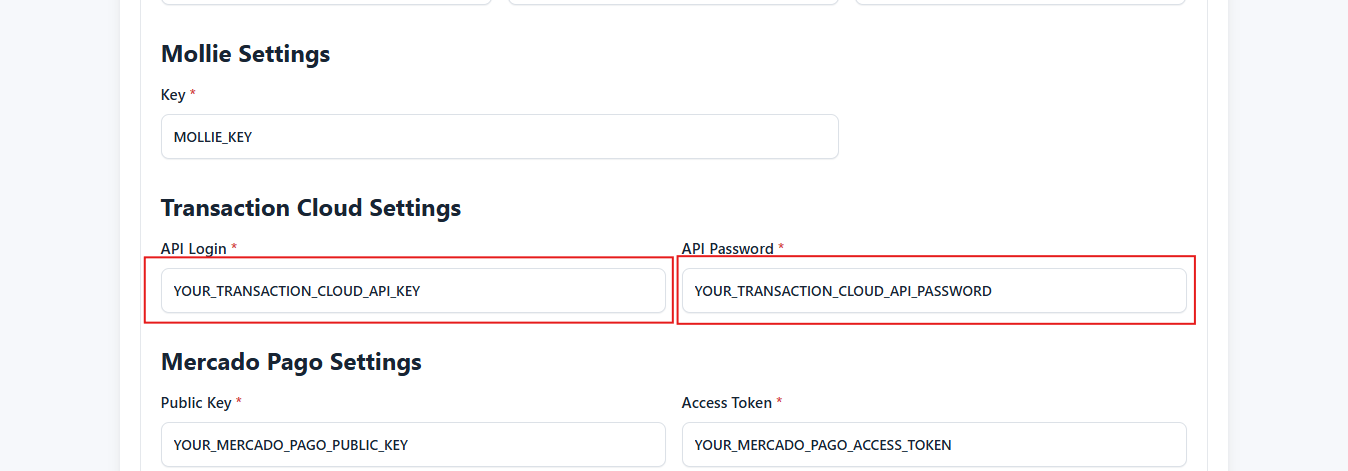Viewport: 1348px width, 471px height.
Task: Click the "Public Key" field label
Action: (196, 402)
